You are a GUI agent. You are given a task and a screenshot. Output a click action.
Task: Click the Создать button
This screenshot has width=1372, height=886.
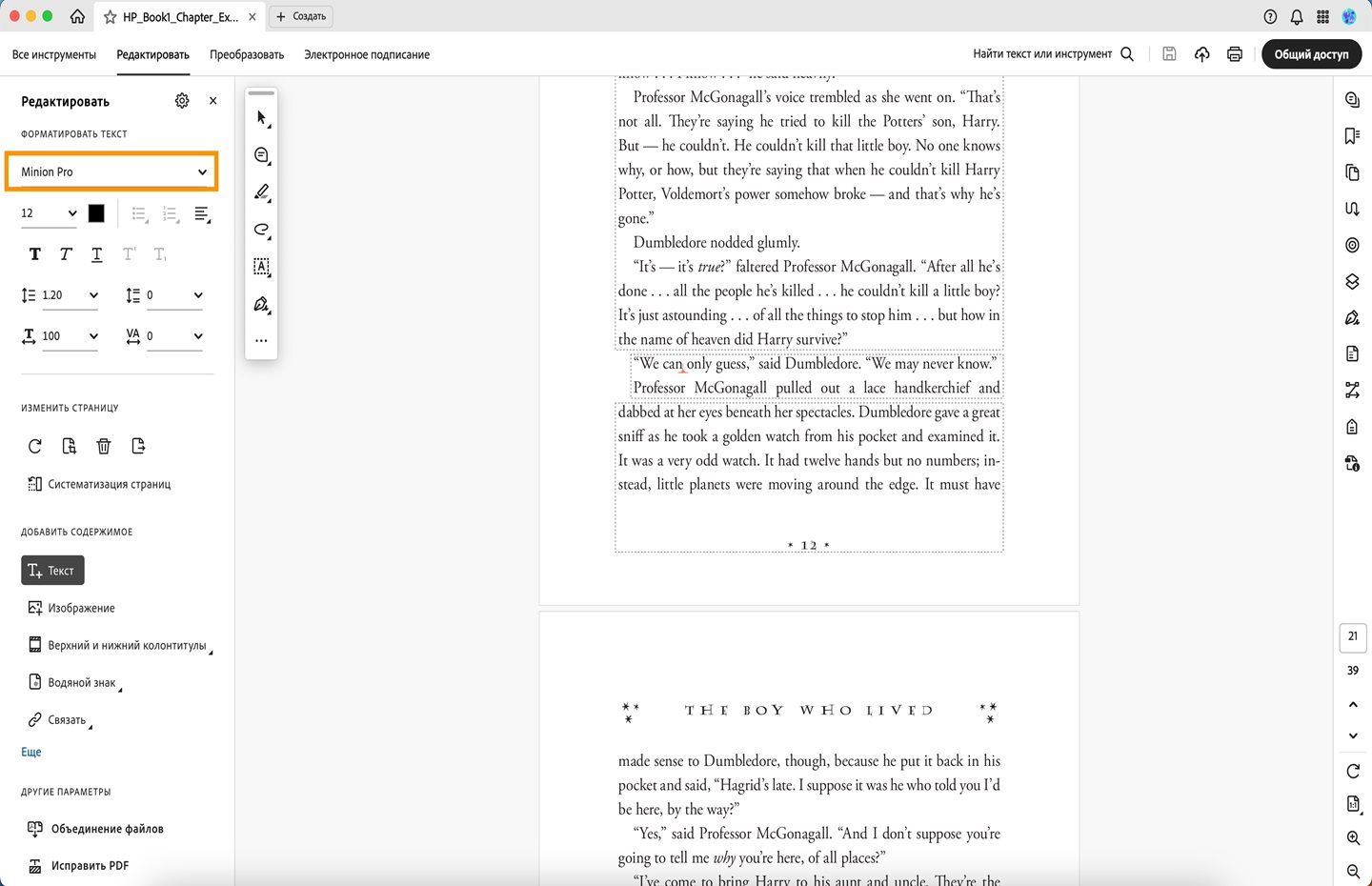[301, 16]
